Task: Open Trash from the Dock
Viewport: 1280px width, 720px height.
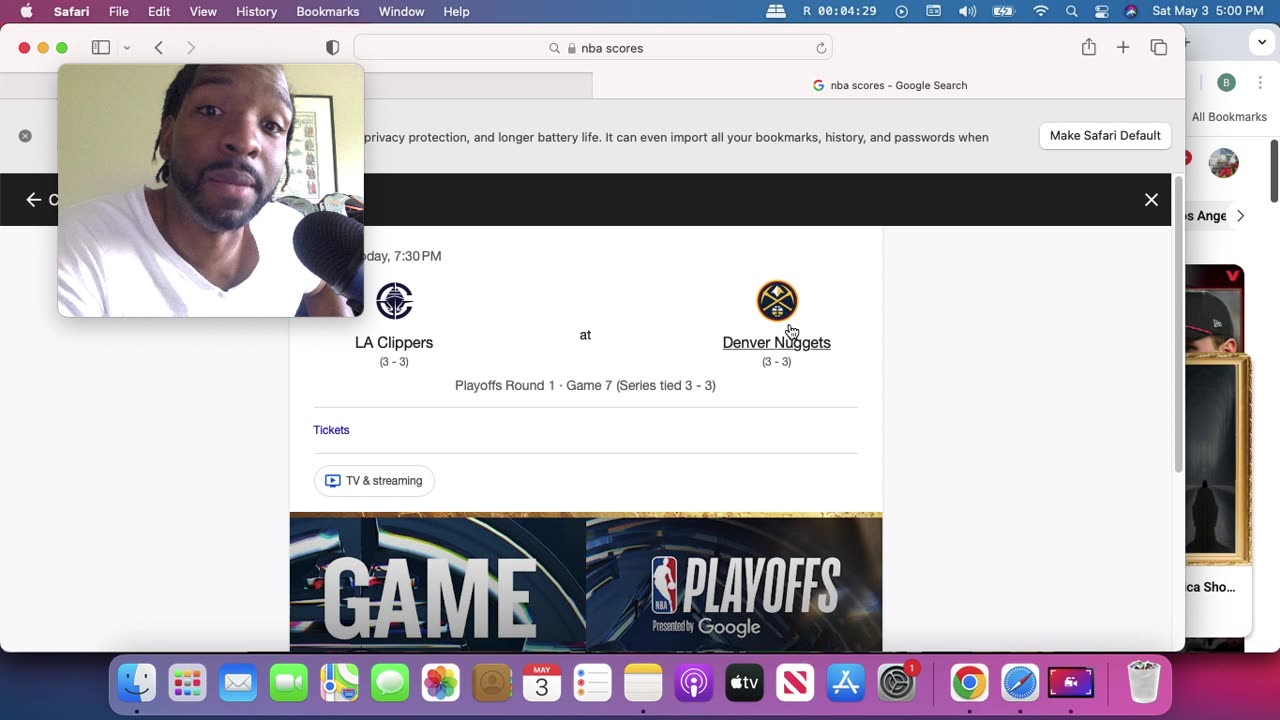Action: [1143, 683]
